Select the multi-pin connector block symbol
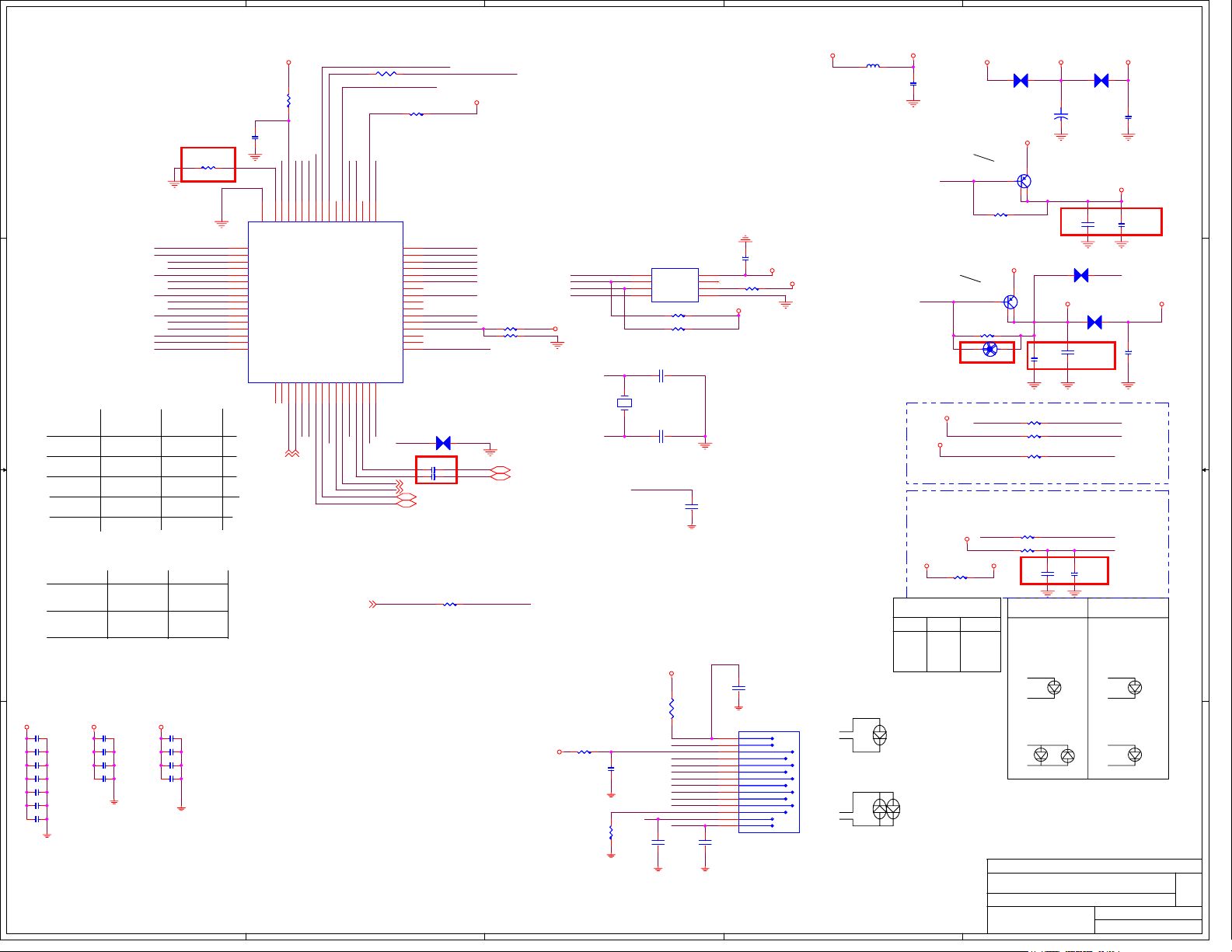 tap(769, 782)
